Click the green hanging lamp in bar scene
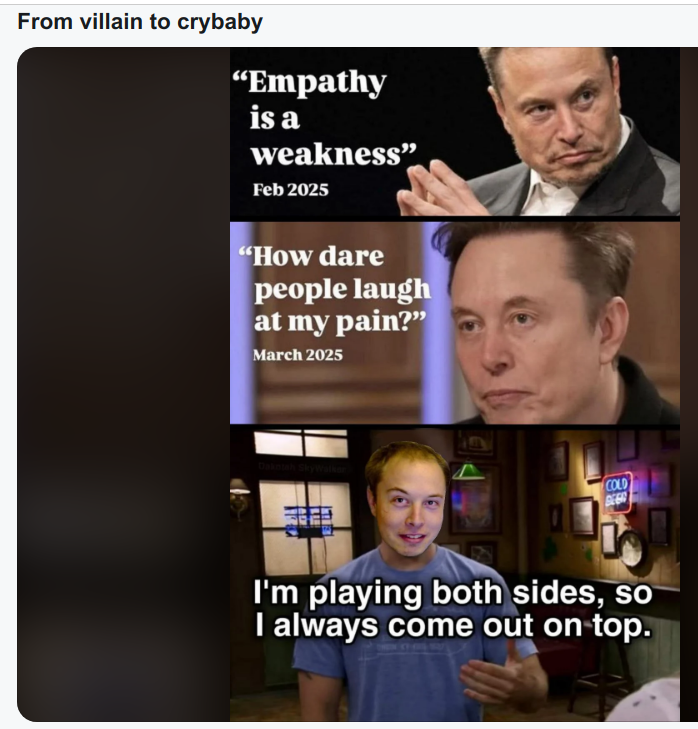 [468, 471]
